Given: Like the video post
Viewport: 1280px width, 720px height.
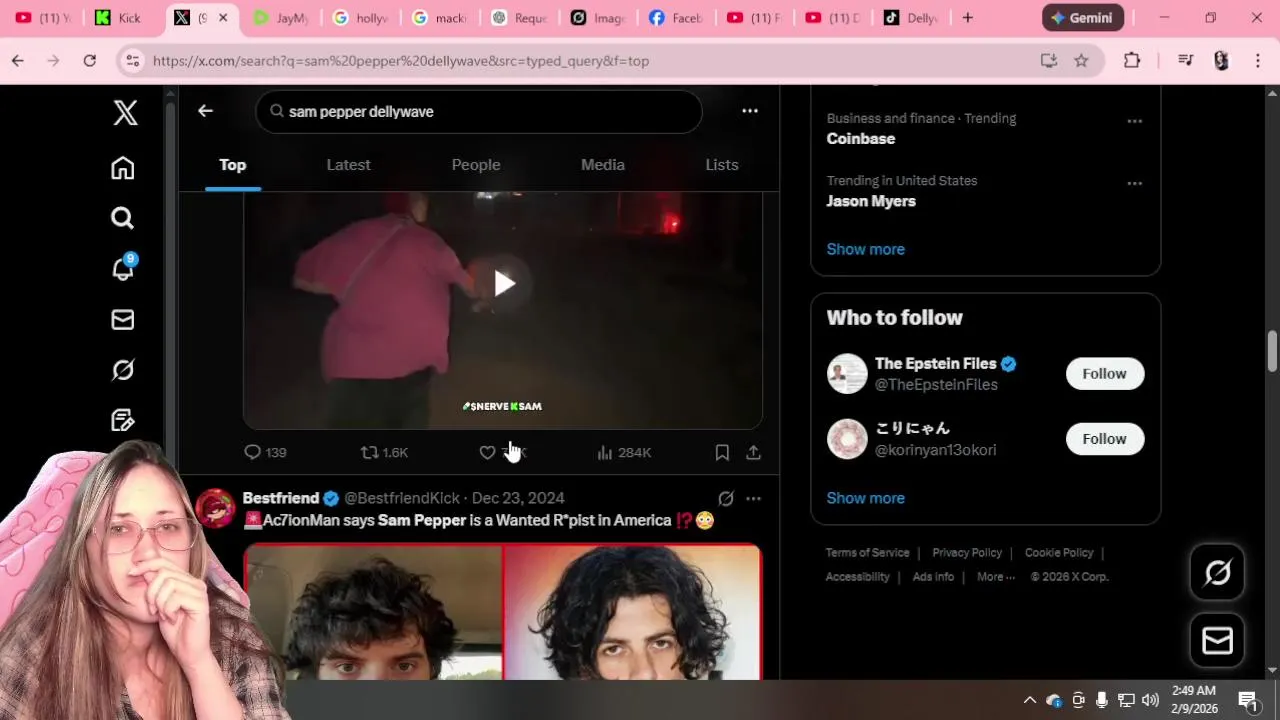Looking at the screenshot, I should point(487,452).
